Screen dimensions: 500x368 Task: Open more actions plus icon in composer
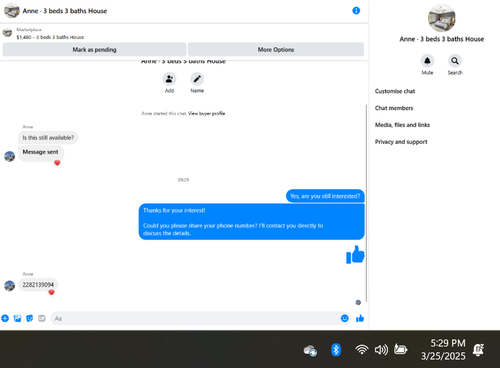pos(5,318)
